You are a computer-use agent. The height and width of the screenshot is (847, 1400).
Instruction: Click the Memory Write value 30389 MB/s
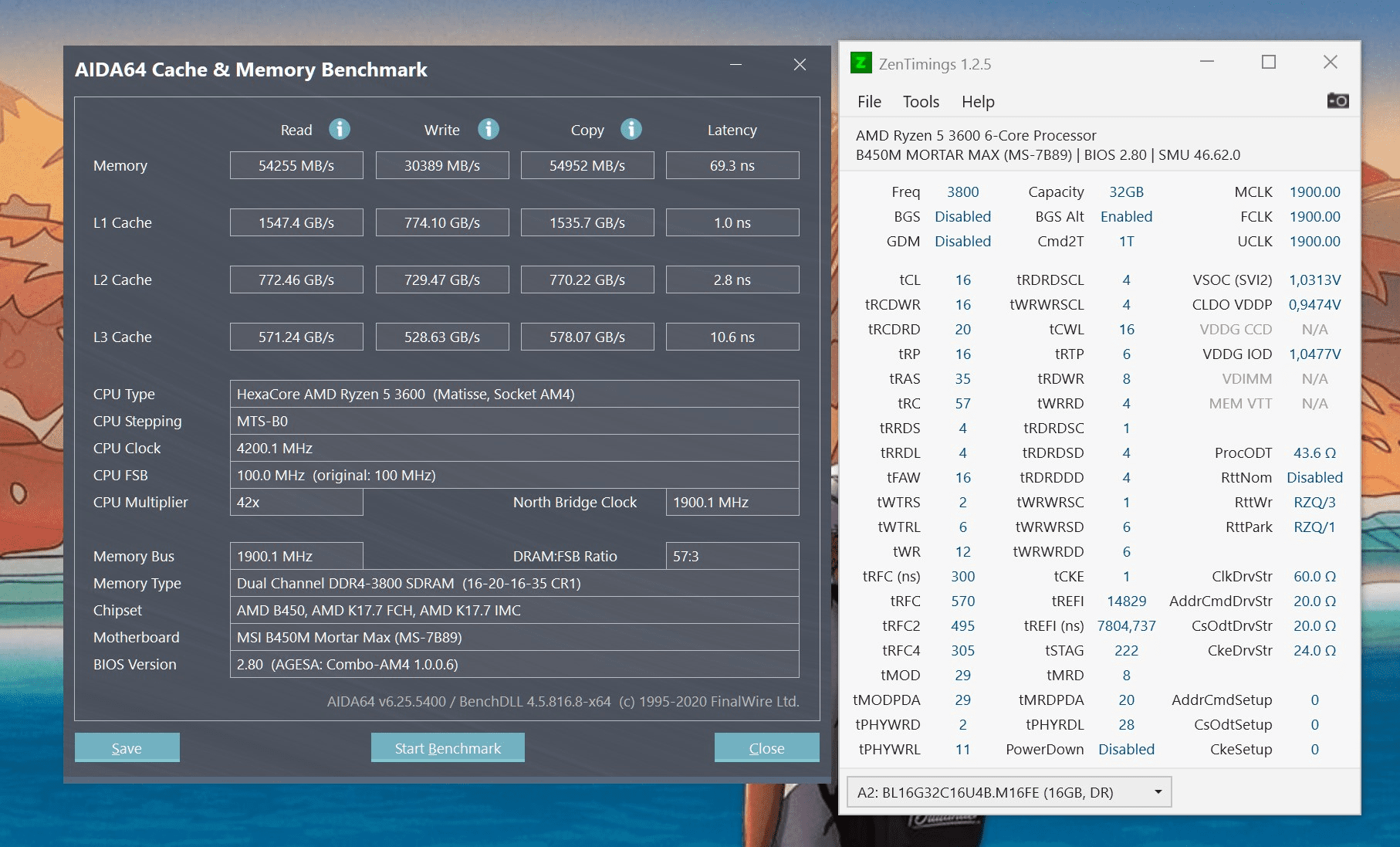point(442,165)
